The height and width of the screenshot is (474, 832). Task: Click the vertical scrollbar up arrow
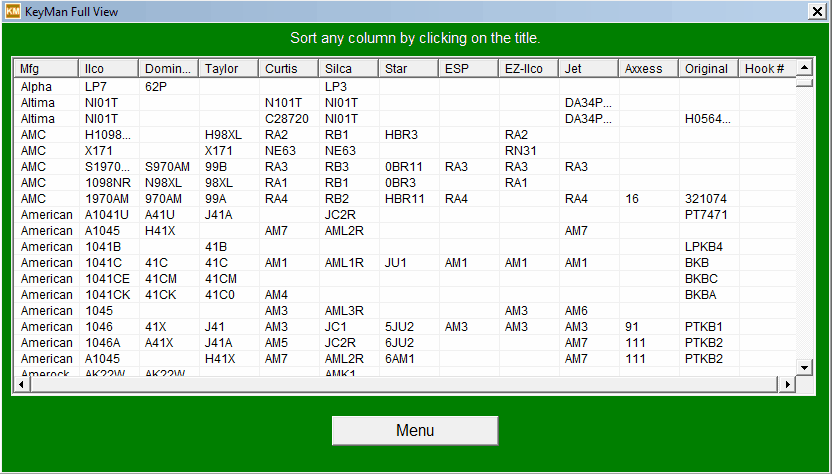804,67
